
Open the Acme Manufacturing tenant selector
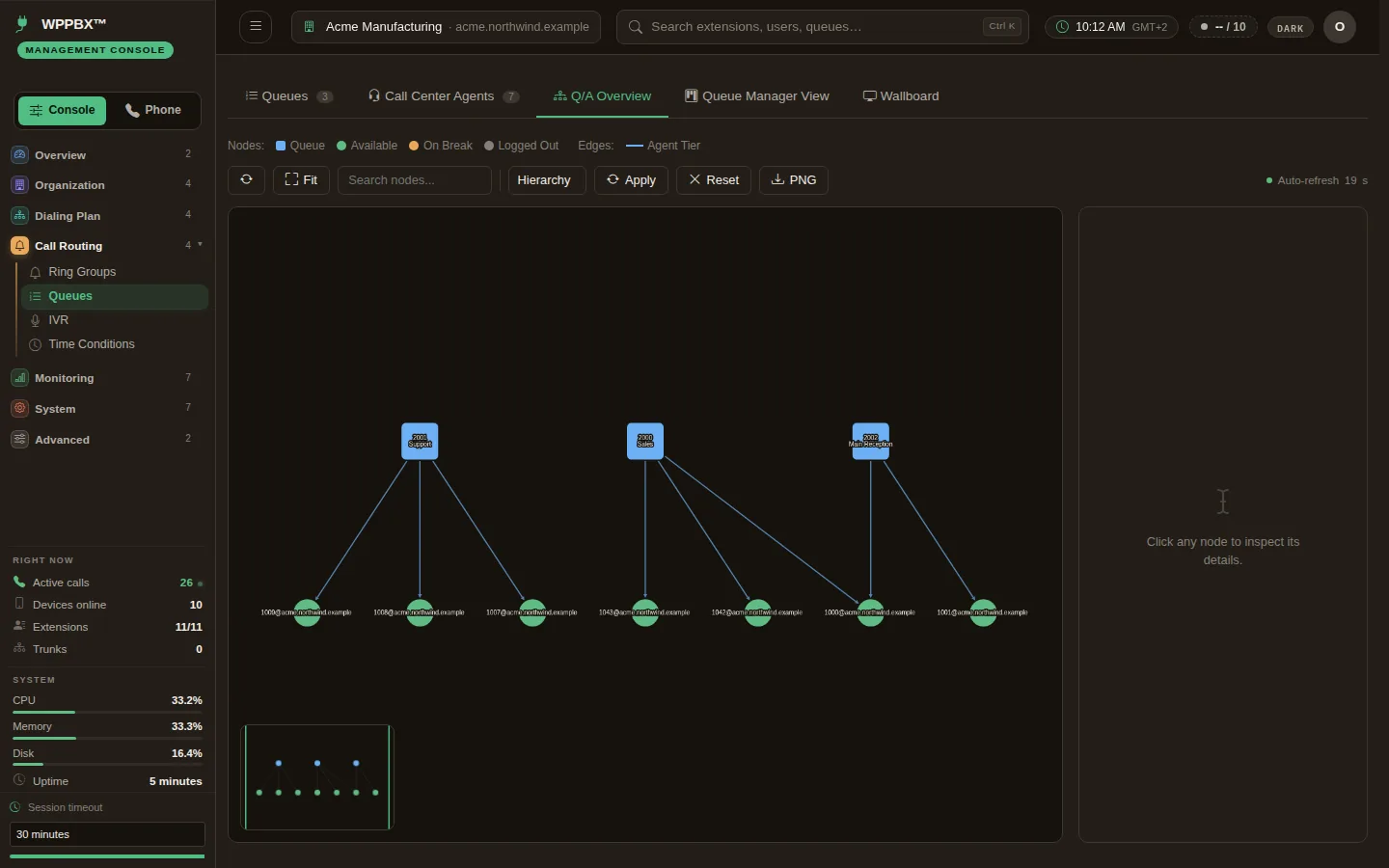(x=446, y=27)
